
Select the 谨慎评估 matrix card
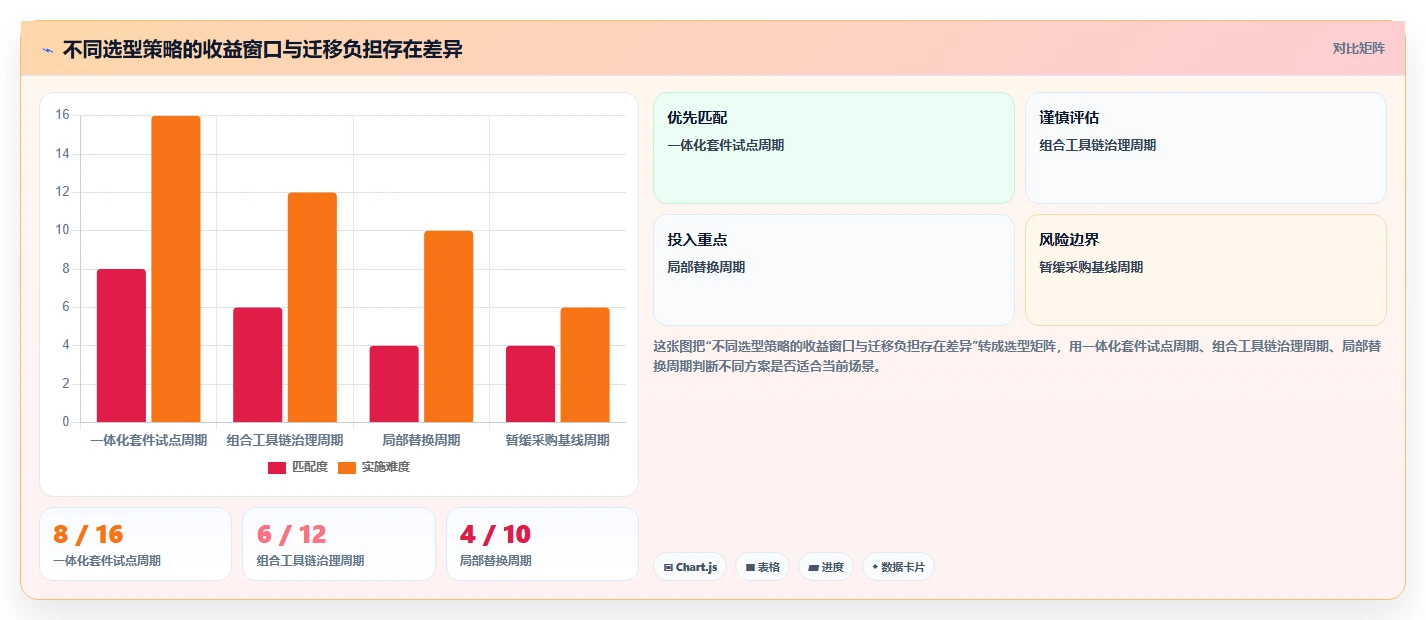point(1206,148)
